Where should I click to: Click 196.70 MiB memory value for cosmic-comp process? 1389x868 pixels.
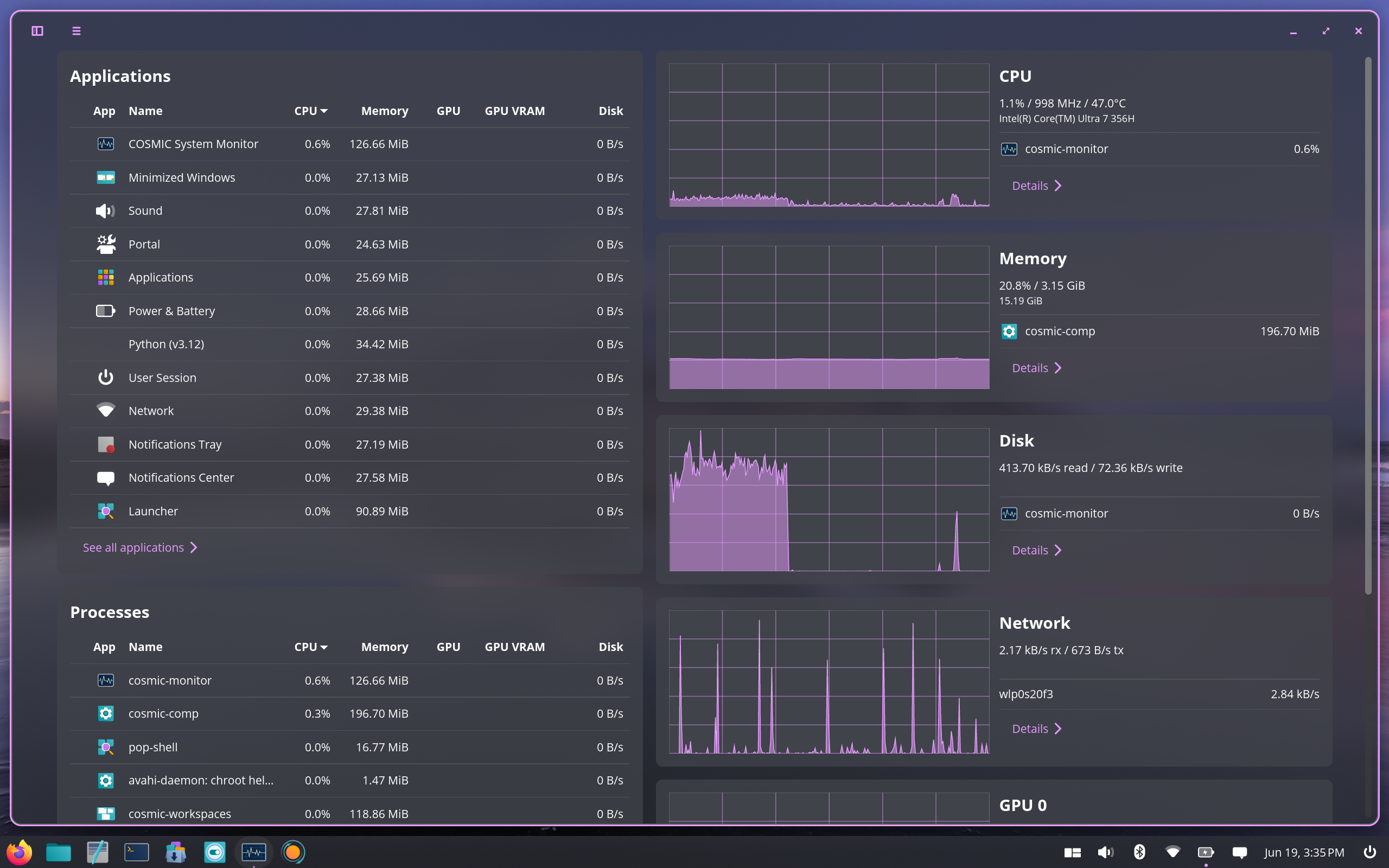click(379, 713)
